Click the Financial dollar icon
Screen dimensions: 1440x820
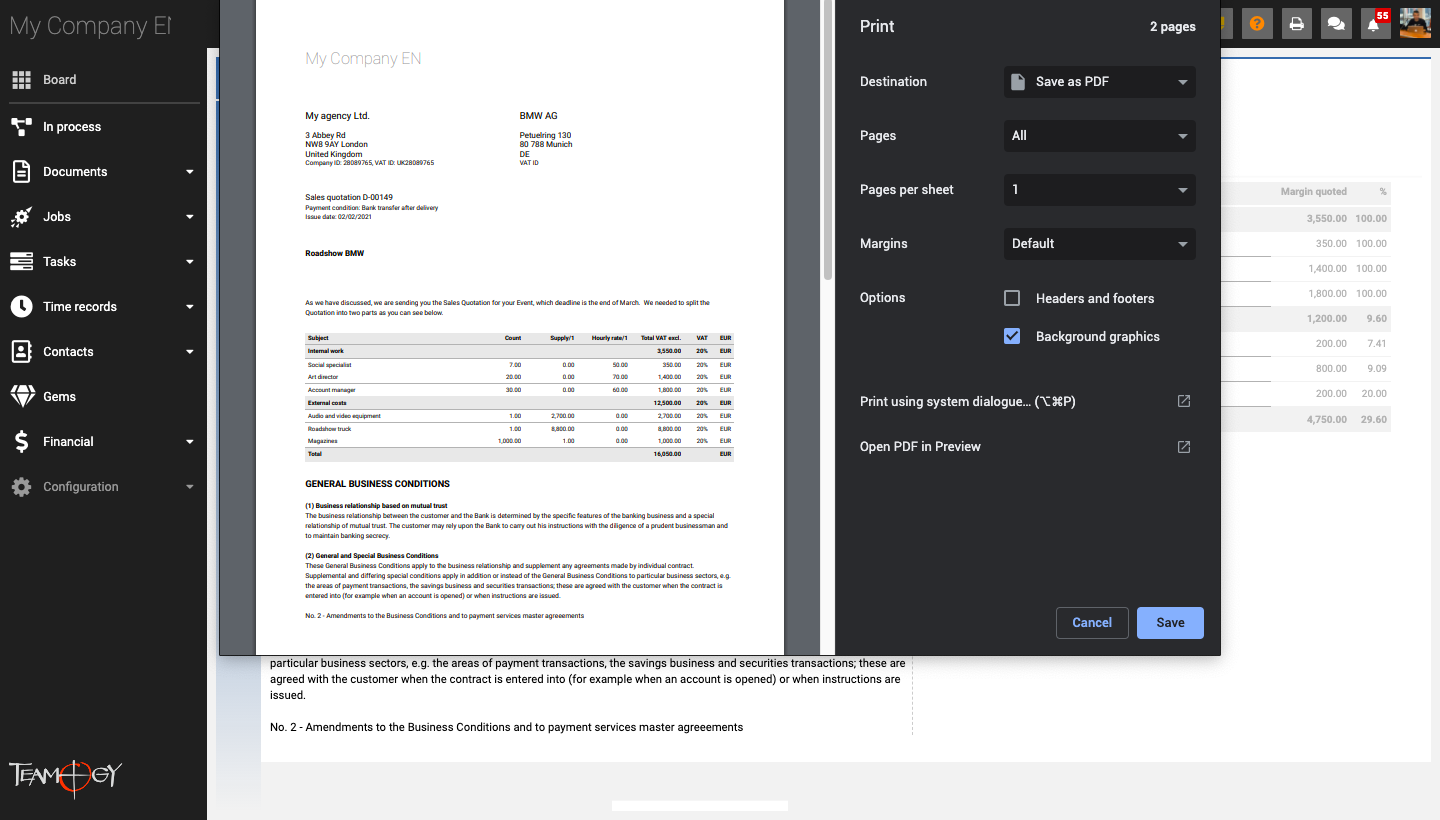(x=21, y=442)
